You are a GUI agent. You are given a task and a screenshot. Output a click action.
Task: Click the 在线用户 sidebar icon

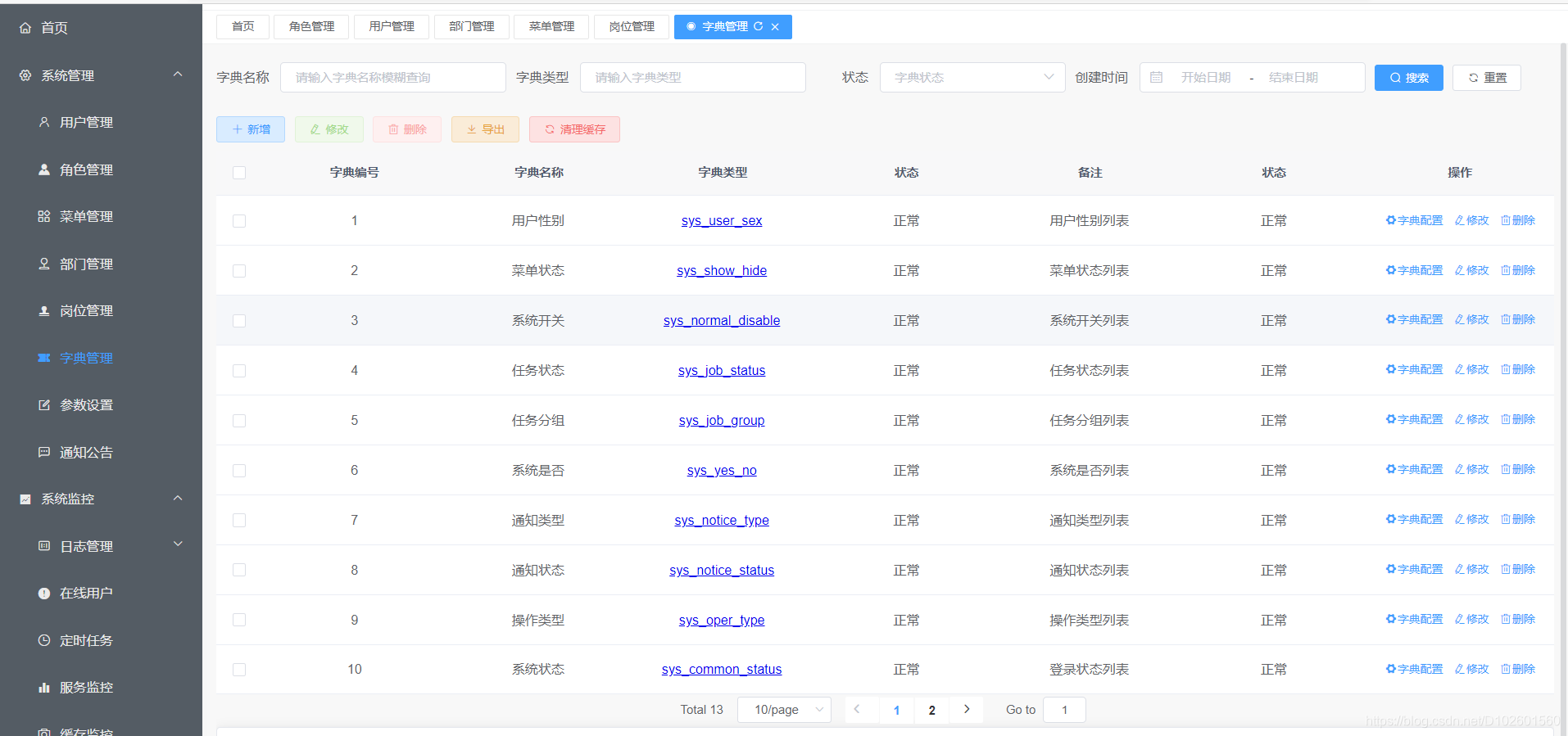pyautogui.click(x=44, y=593)
